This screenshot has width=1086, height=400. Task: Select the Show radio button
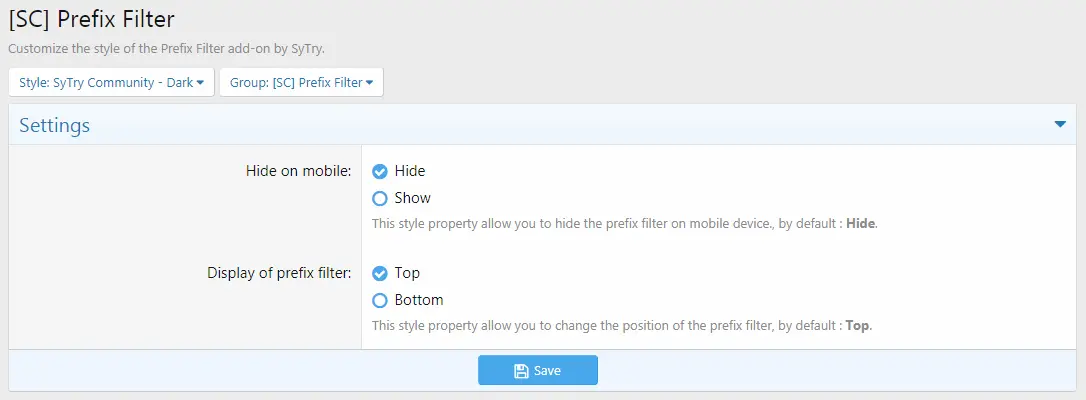(380, 199)
